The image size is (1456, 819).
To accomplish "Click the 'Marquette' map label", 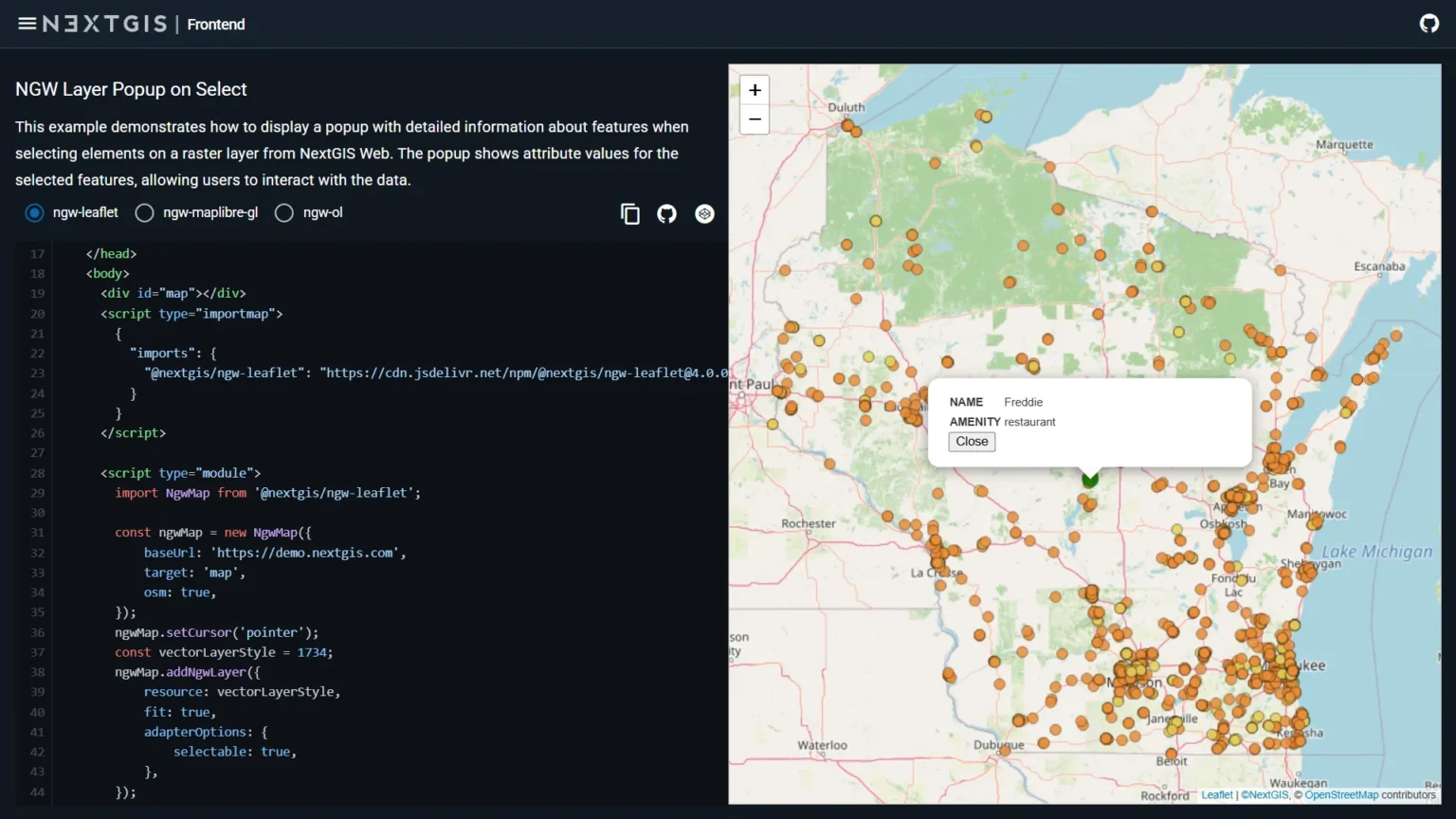I will [1344, 144].
